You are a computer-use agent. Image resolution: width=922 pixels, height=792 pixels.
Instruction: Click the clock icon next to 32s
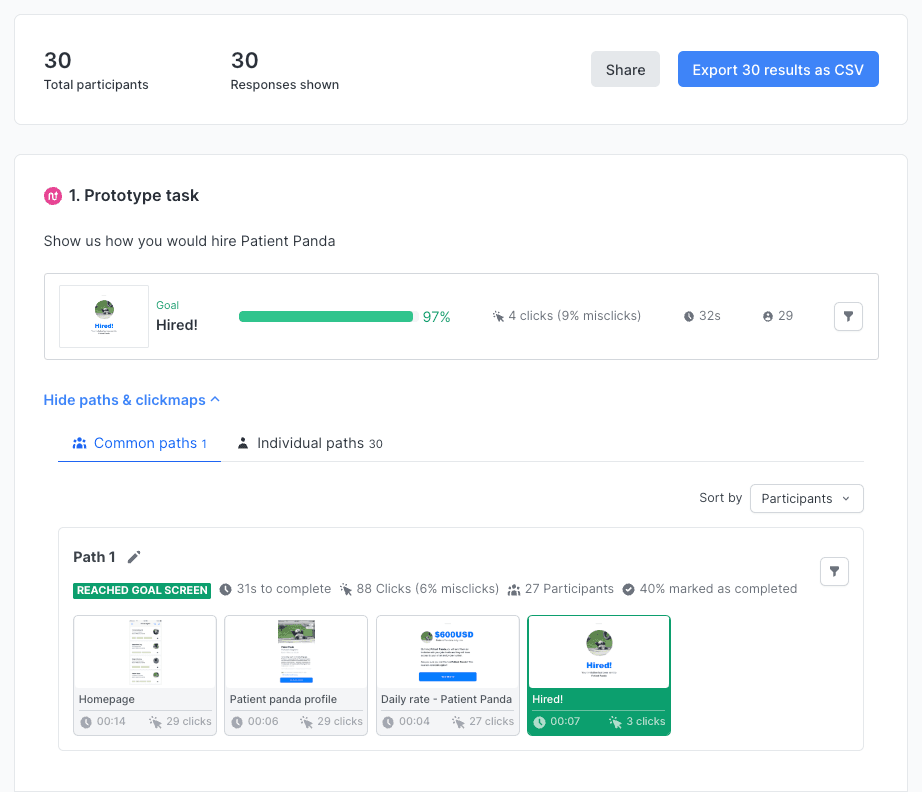pyautogui.click(x=688, y=315)
